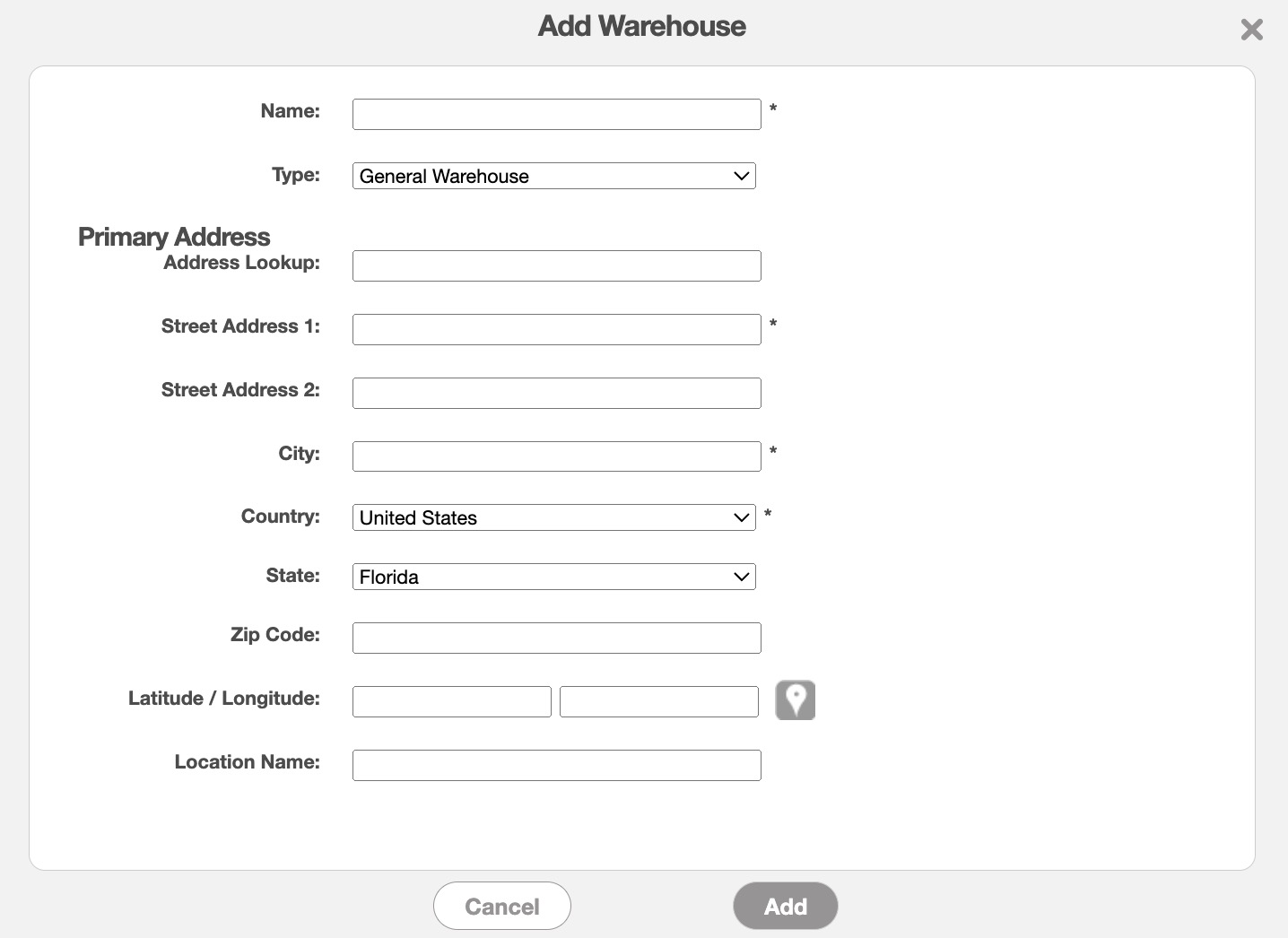Click into the Address Lookup field
1288x938 pixels.
[x=556, y=266]
